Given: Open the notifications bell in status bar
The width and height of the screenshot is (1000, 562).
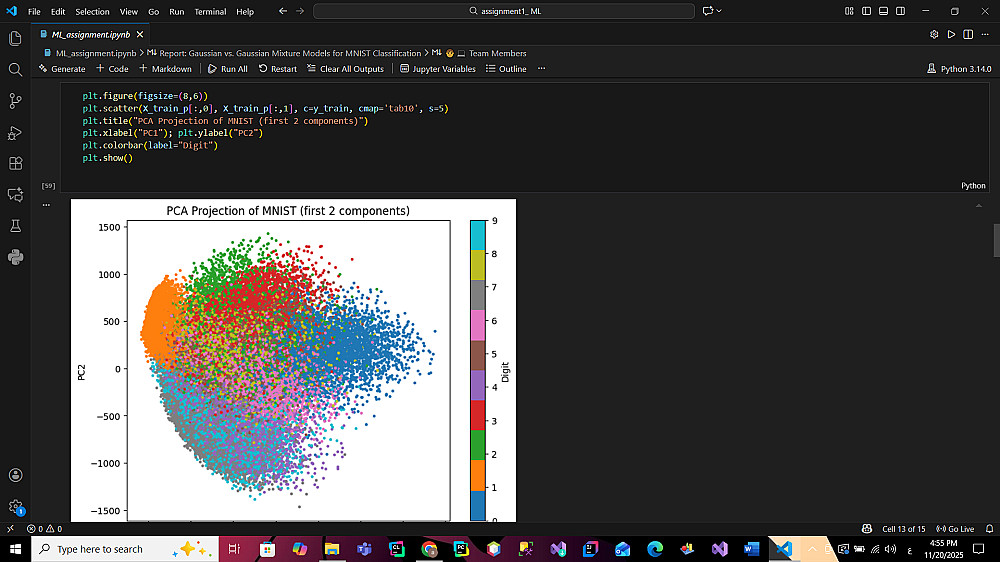Looking at the screenshot, I should tap(989, 529).
